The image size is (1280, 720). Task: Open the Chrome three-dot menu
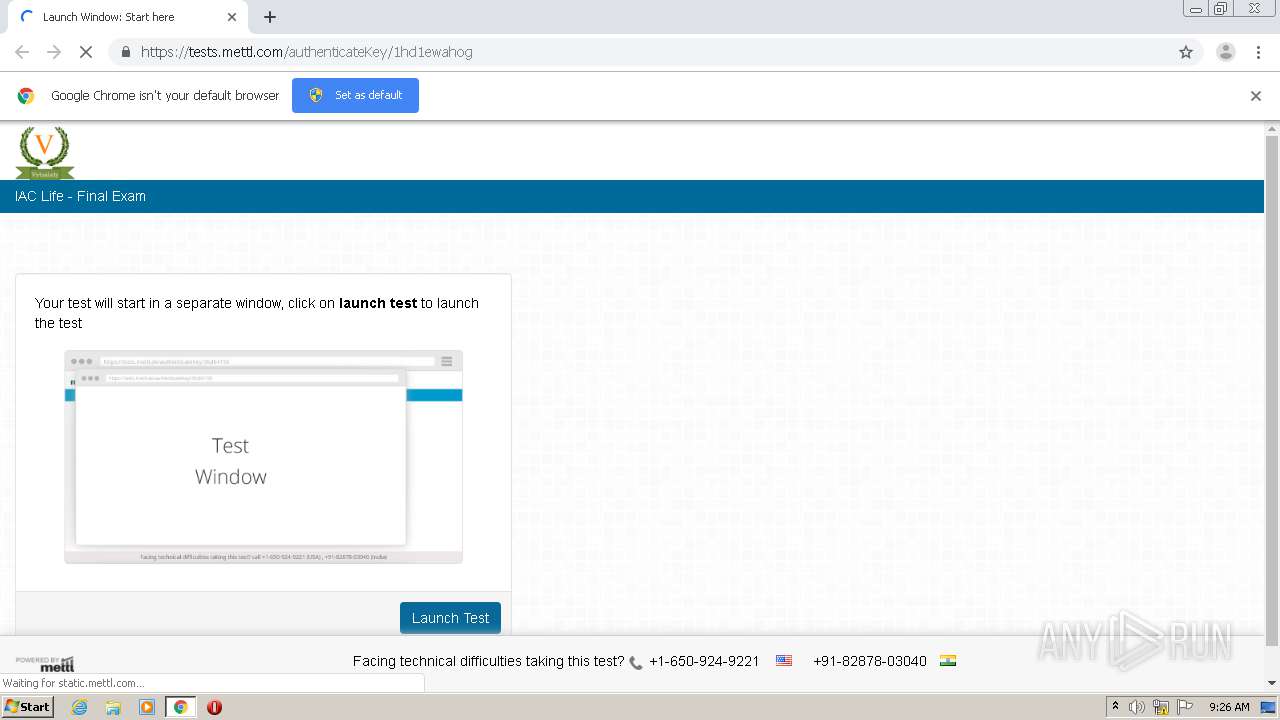(1259, 52)
